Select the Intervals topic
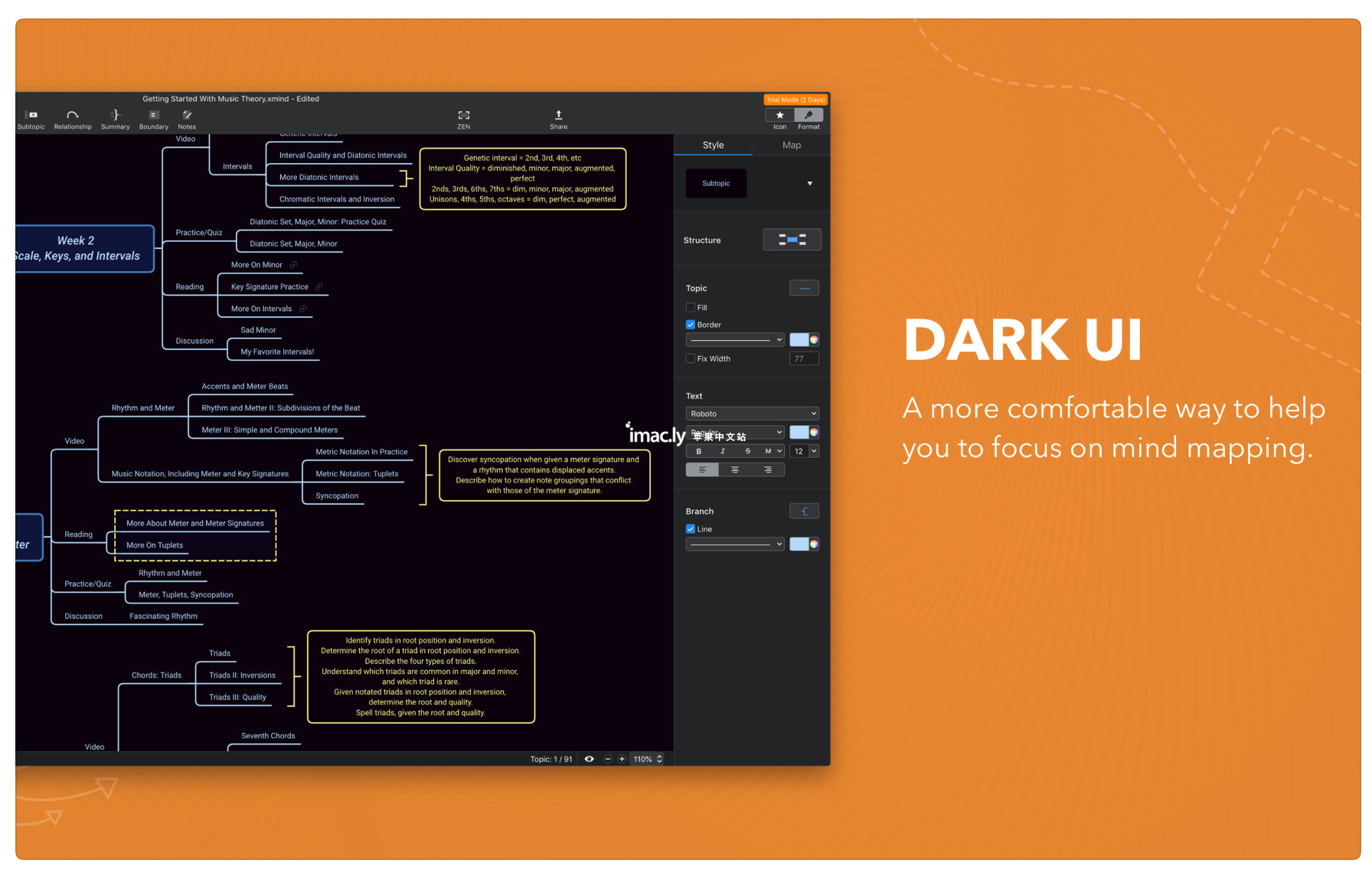 (237, 166)
